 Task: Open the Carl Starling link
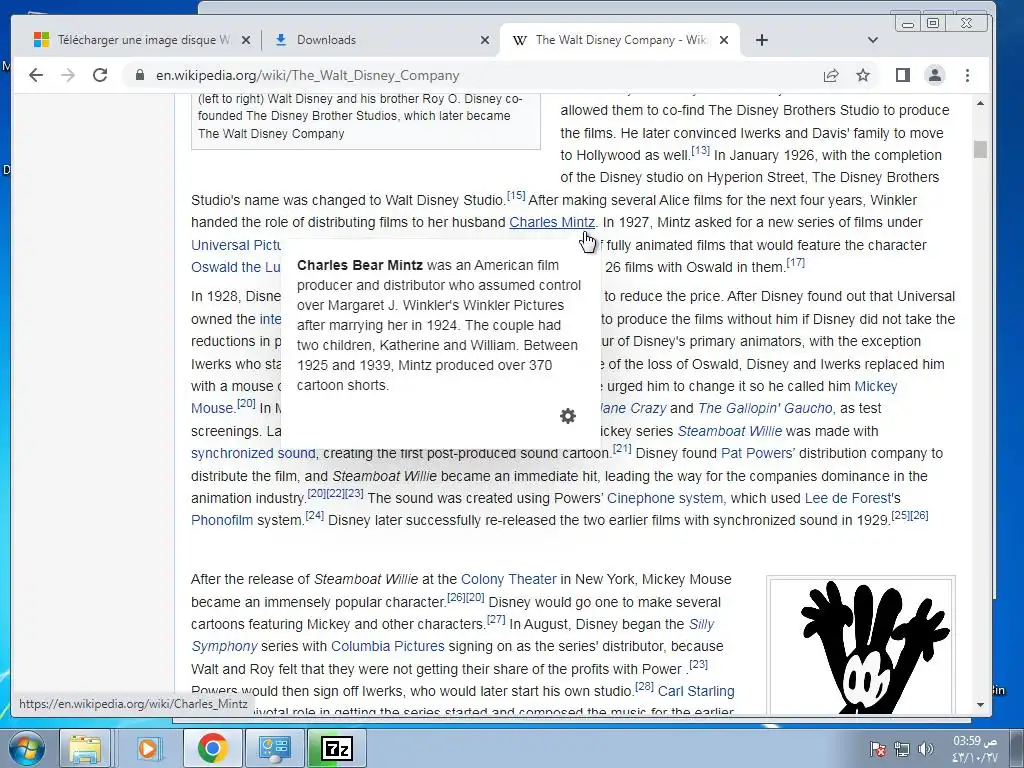click(x=696, y=691)
